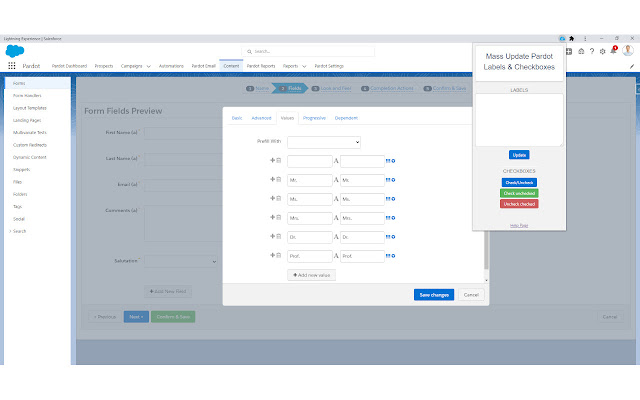
Task: Expand the Reports menu chevron
Action: (x=304, y=66)
